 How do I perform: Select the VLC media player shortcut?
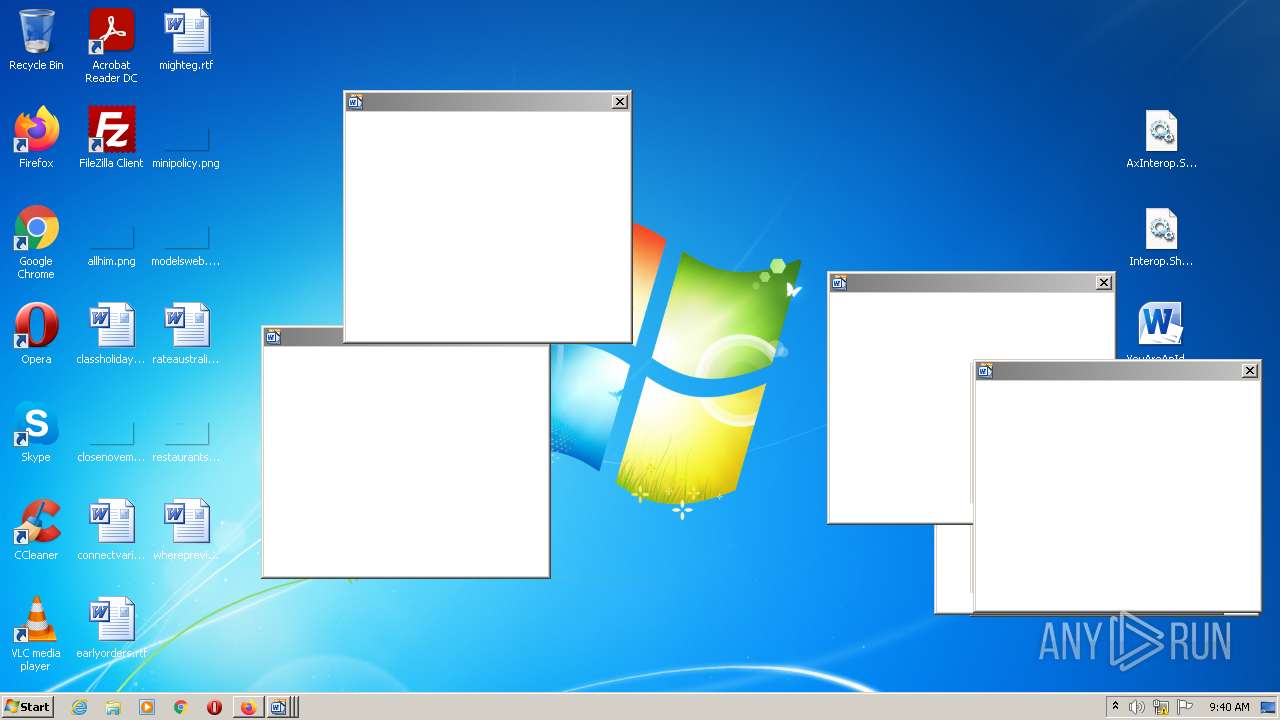pos(36,634)
